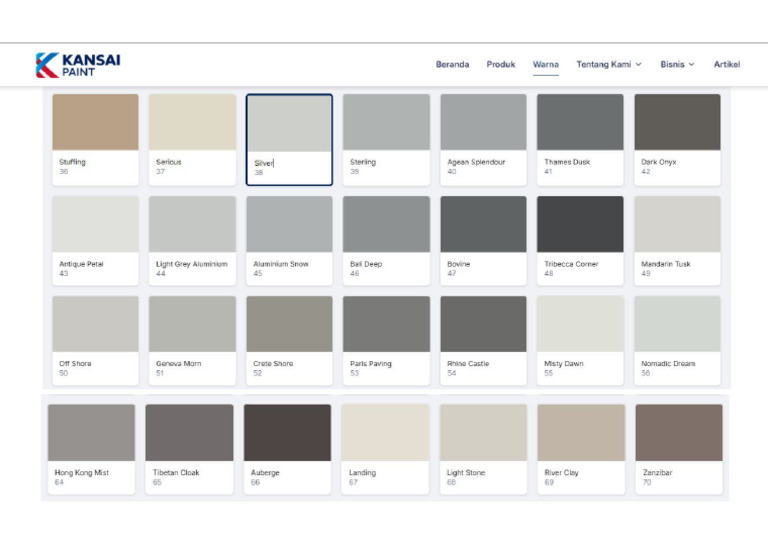This screenshot has height=543, width=768.
Task: Open the Beranda menu item
Action: (x=452, y=64)
